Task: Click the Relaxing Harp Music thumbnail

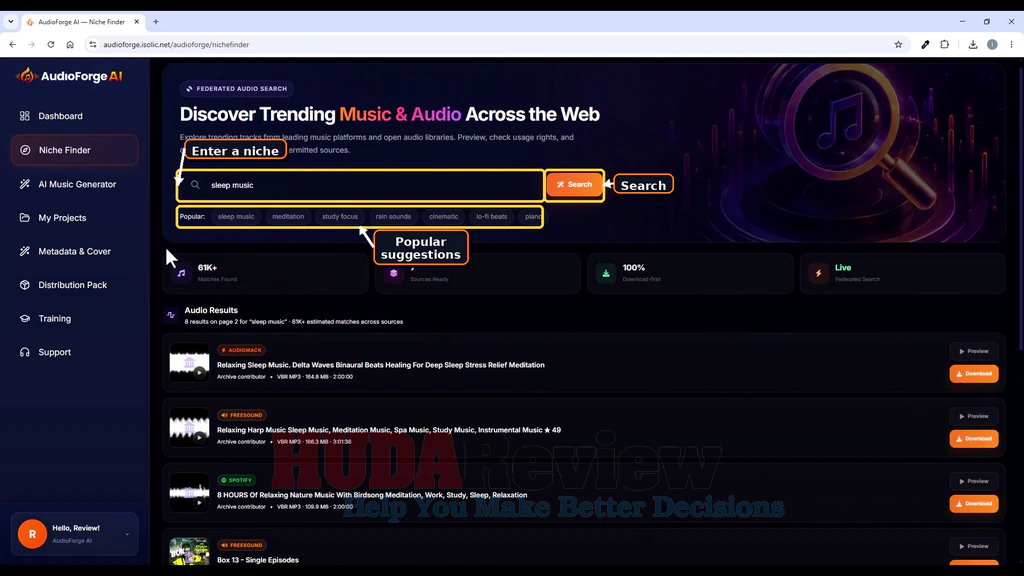Action: [189, 428]
